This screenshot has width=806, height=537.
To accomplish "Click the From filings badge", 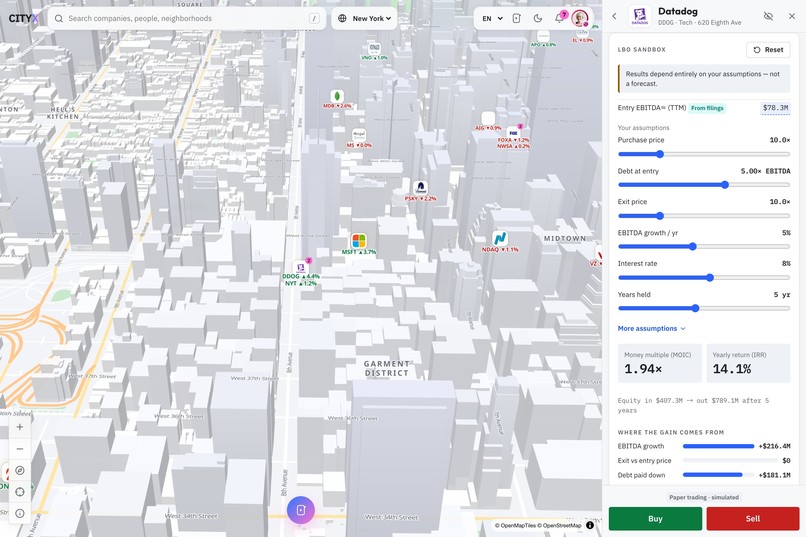I will click(707, 108).
